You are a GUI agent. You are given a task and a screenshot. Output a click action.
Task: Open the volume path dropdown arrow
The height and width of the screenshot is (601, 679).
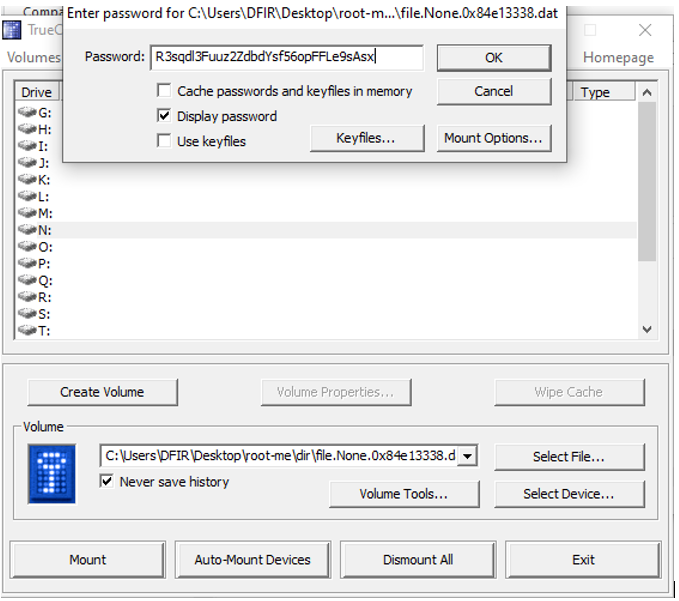[x=468, y=456]
